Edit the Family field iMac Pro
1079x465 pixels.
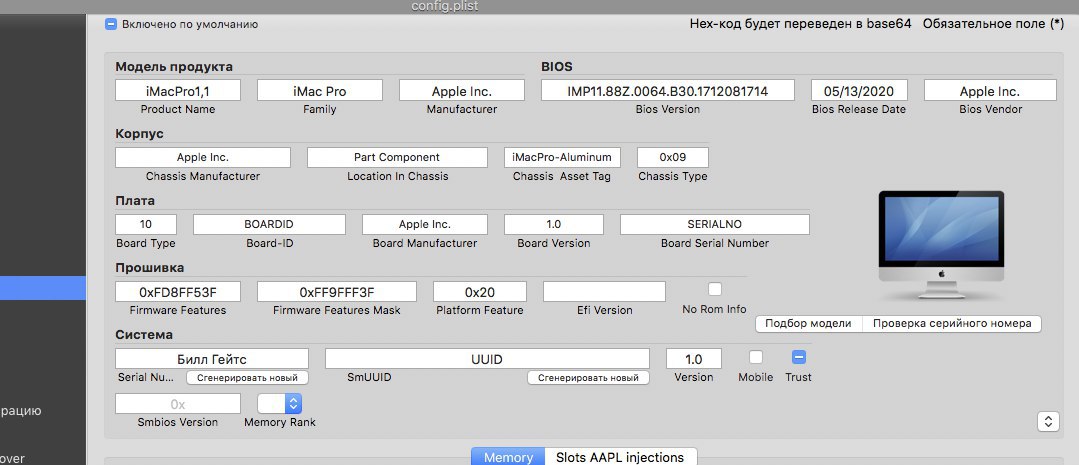coord(319,91)
